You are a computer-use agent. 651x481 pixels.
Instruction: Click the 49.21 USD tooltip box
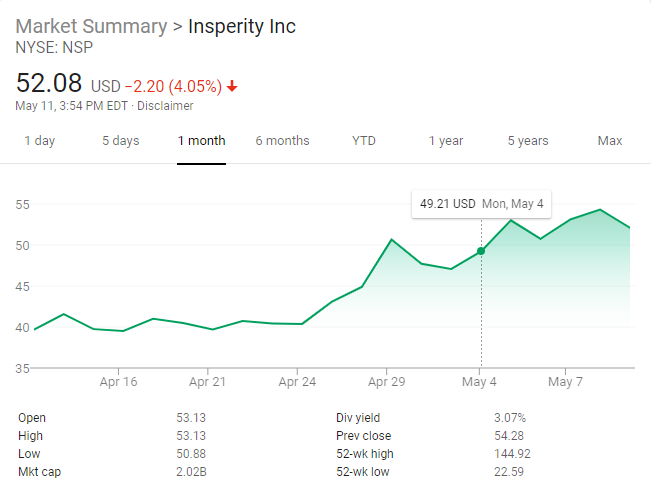pos(481,203)
